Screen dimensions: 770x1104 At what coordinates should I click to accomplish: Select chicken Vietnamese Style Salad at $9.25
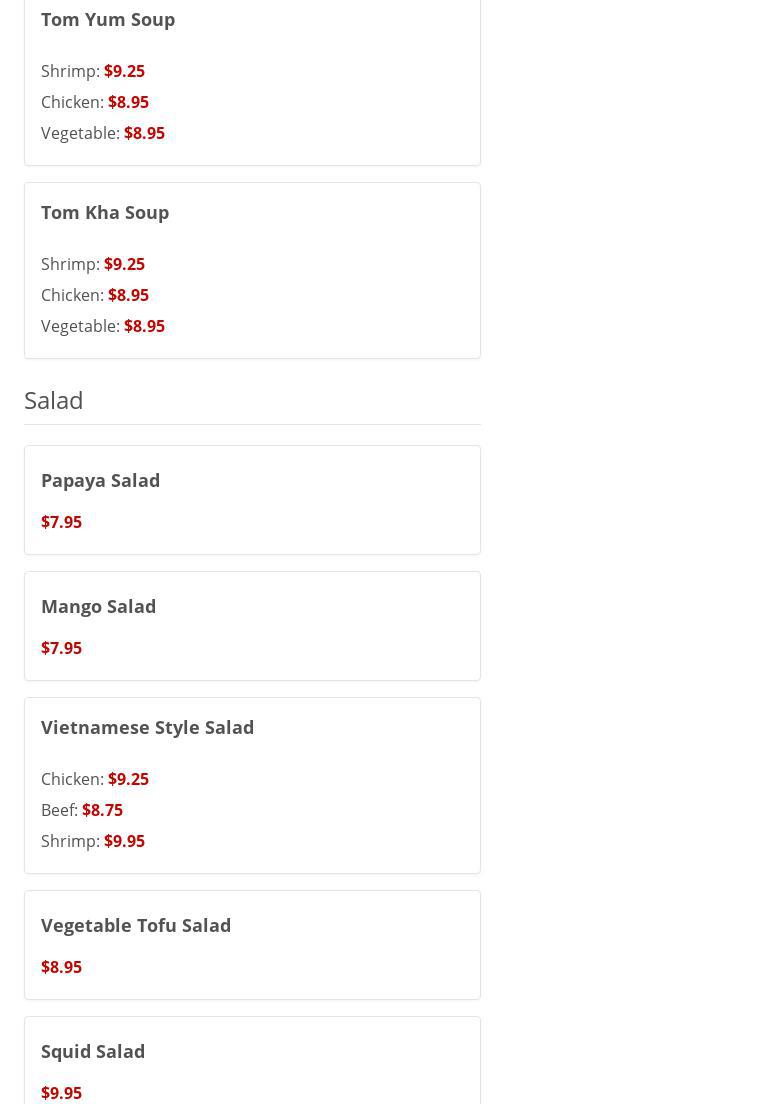(x=128, y=779)
